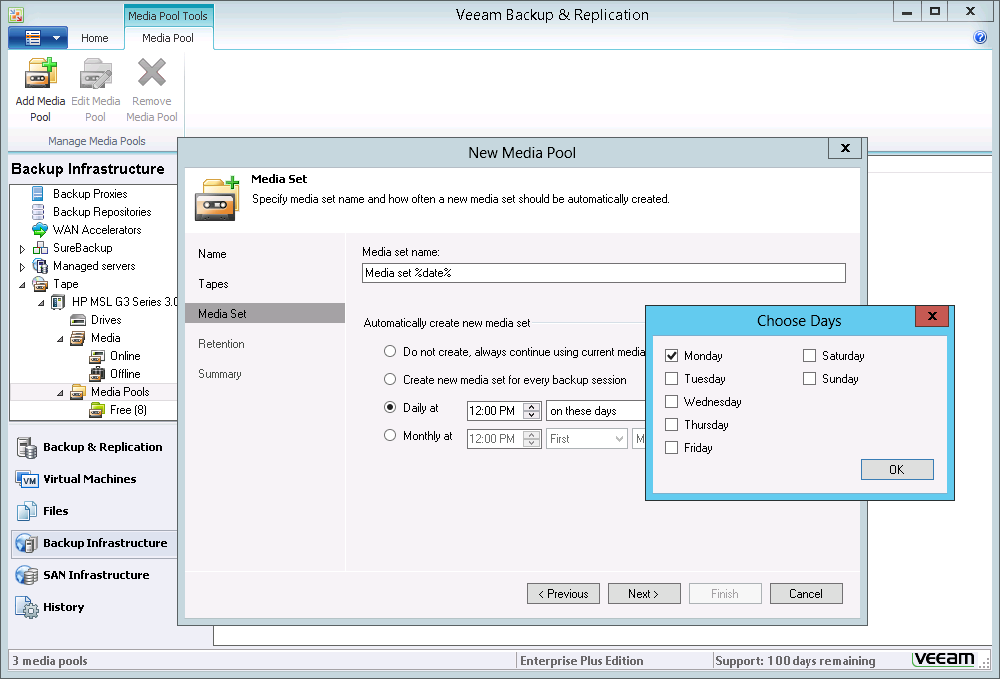1000x679 pixels.
Task: Select 'Do not create' media set radio option
Action: pos(390,351)
